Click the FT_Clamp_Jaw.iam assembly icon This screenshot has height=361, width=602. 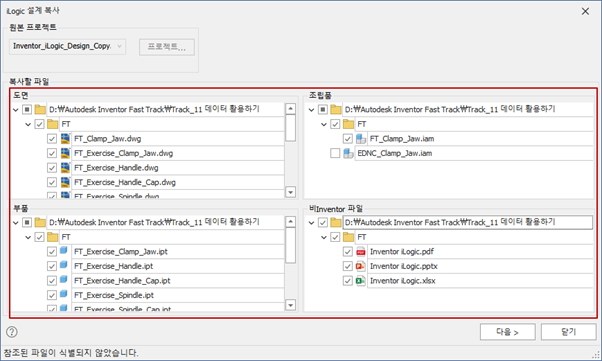[x=361, y=138]
